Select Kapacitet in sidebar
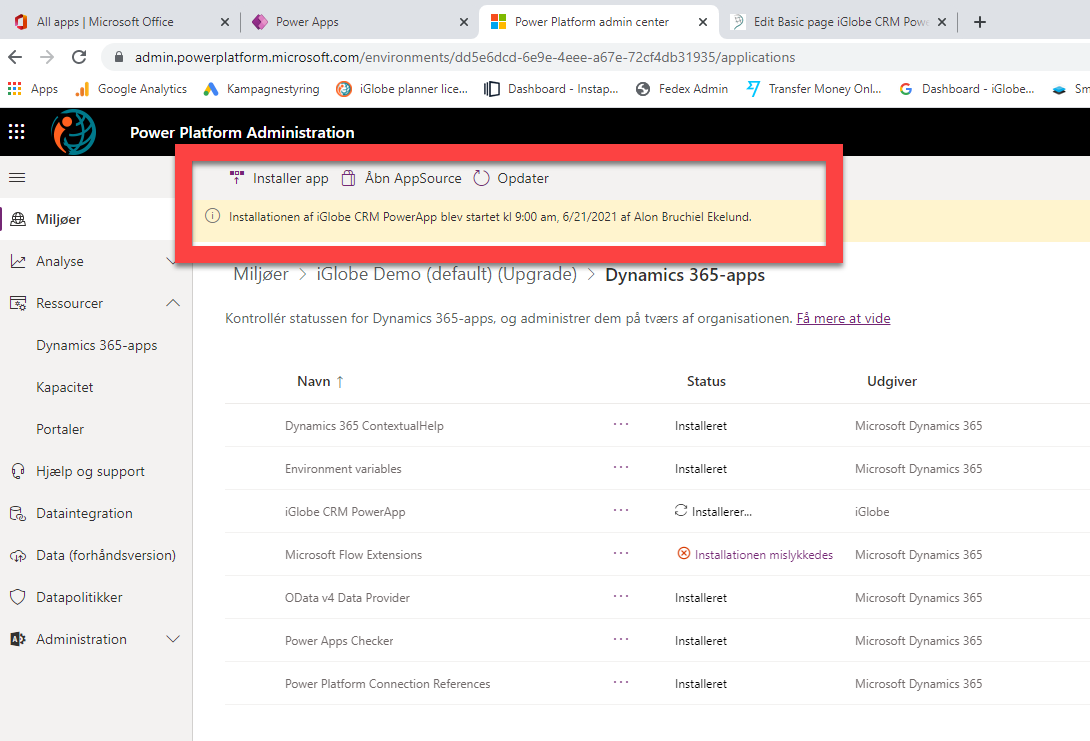 click(x=65, y=387)
